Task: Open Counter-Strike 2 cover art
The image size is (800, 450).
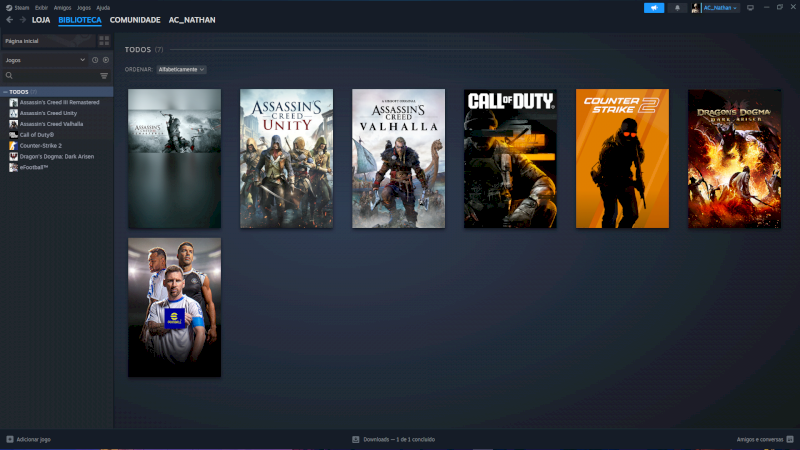Action: (x=622, y=159)
